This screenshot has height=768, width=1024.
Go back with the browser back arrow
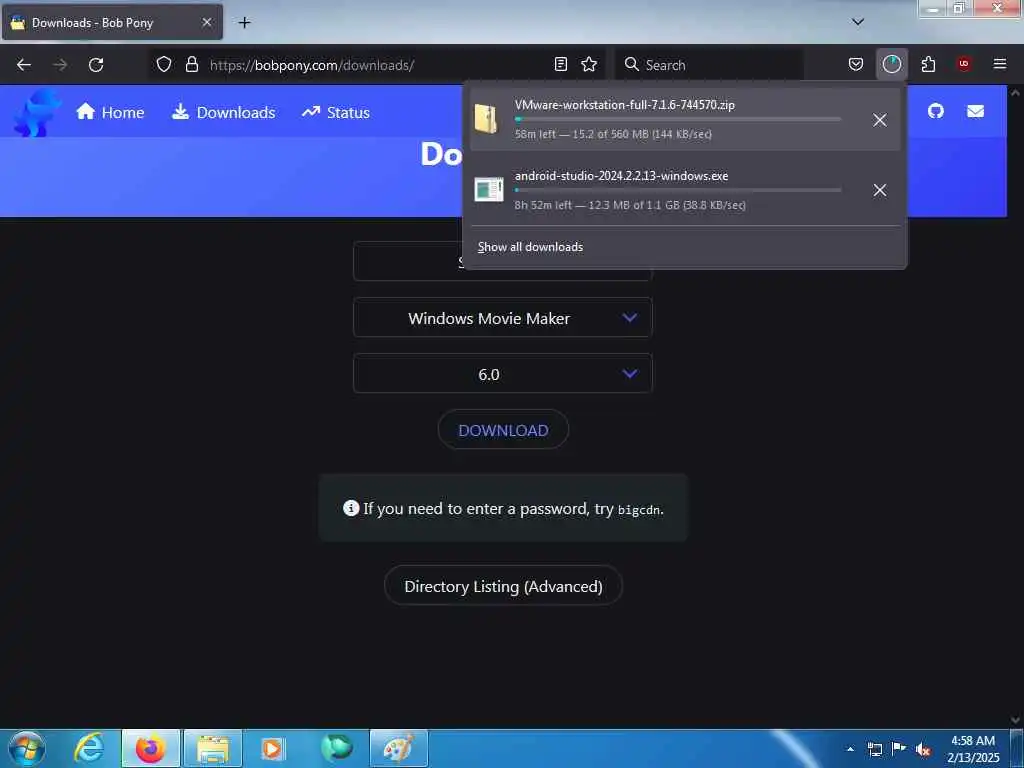[x=24, y=65]
